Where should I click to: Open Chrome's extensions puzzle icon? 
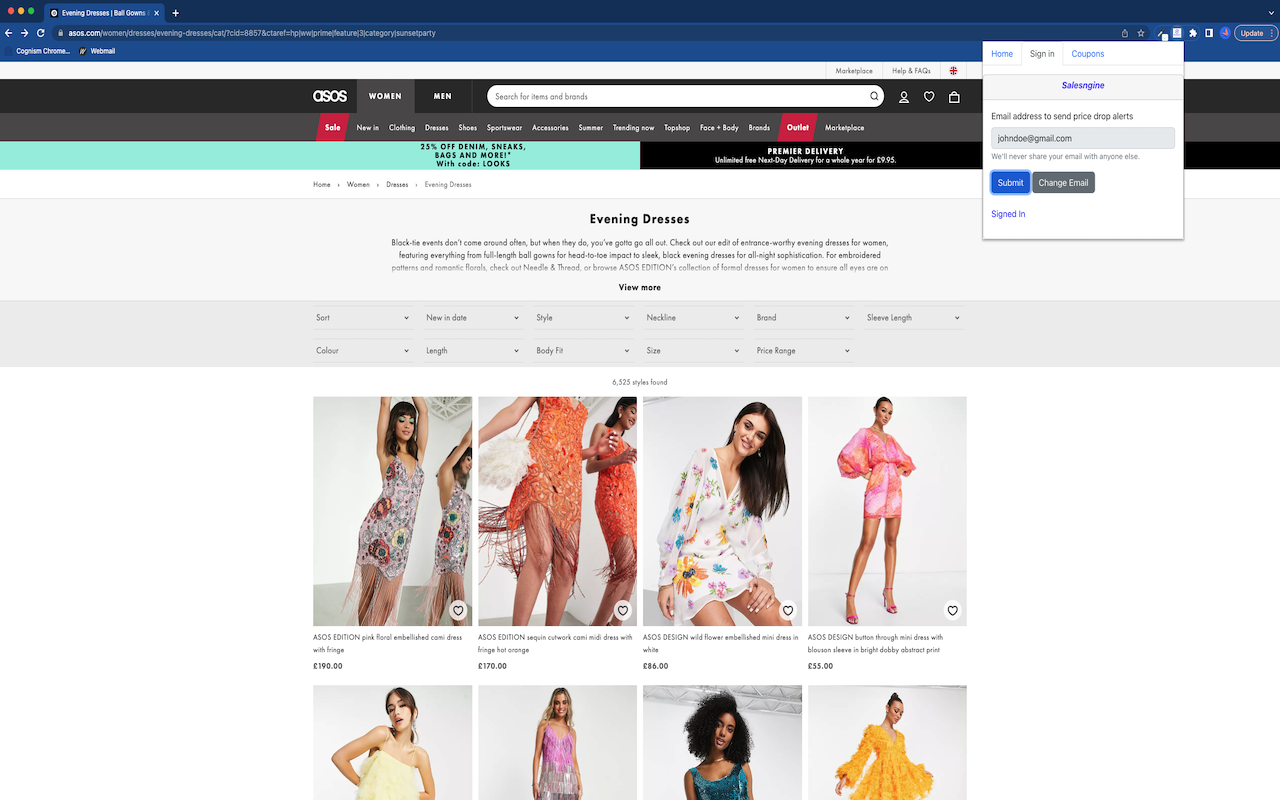pyautogui.click(x=1195, y=32)
